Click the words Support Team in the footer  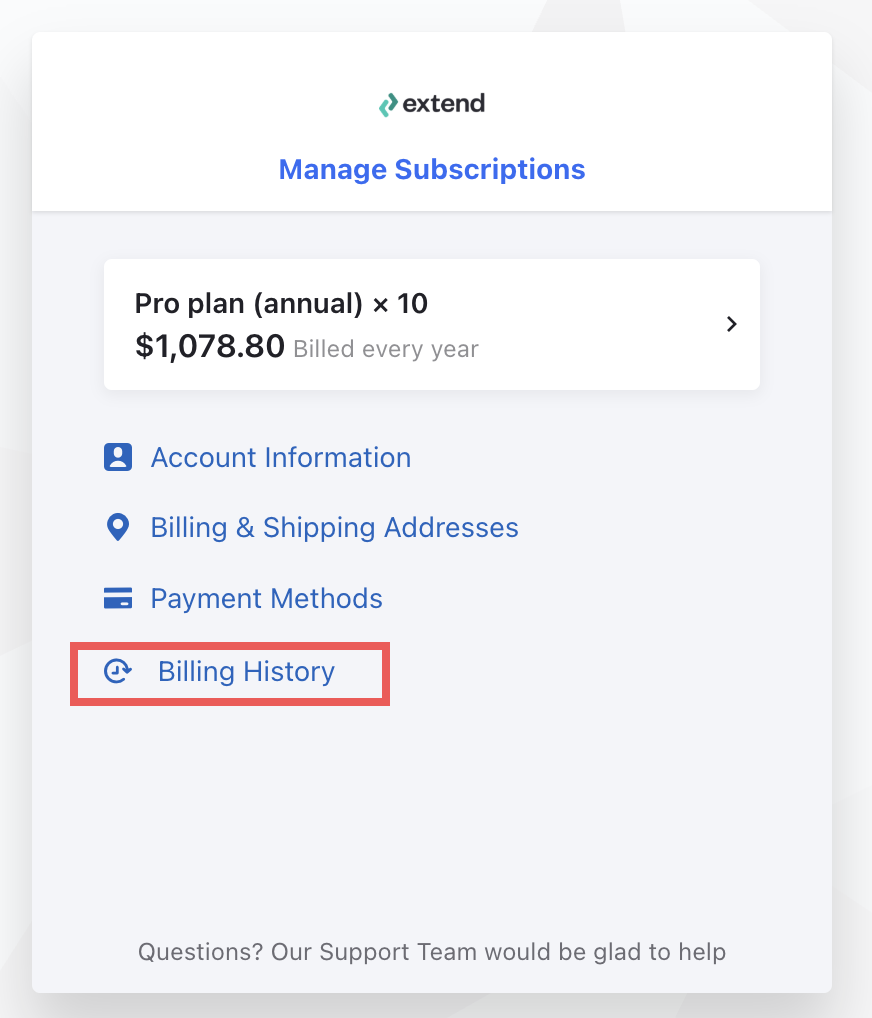397,952
